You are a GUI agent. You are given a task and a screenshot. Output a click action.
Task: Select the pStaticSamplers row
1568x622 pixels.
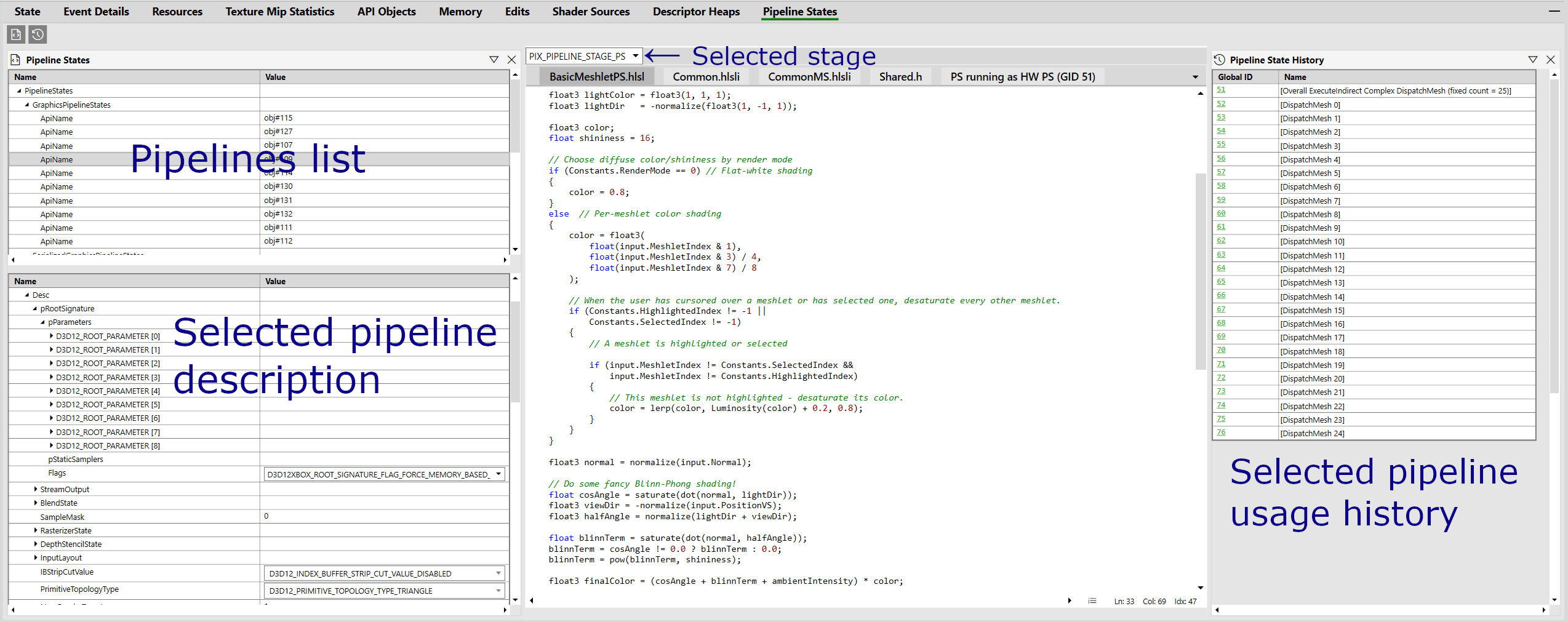[259, 460]
